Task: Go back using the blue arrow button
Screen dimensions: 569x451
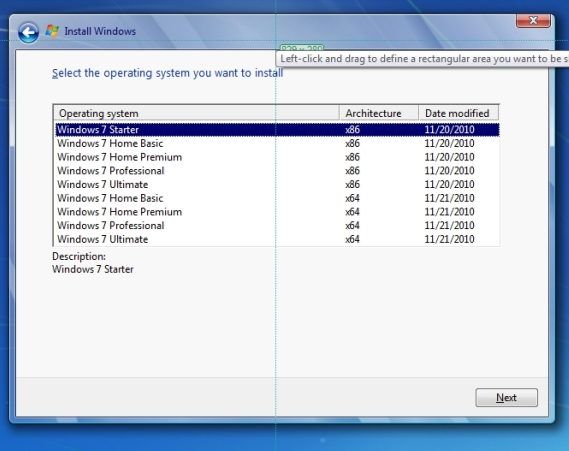Action: tap(28, 33)
